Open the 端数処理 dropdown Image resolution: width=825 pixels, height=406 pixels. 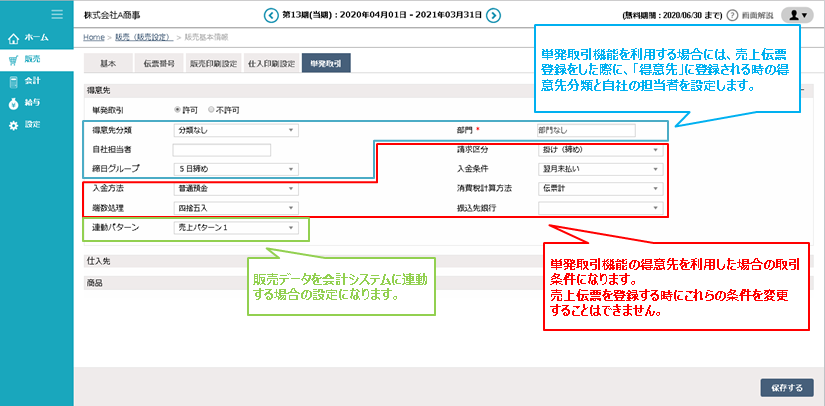236,208
